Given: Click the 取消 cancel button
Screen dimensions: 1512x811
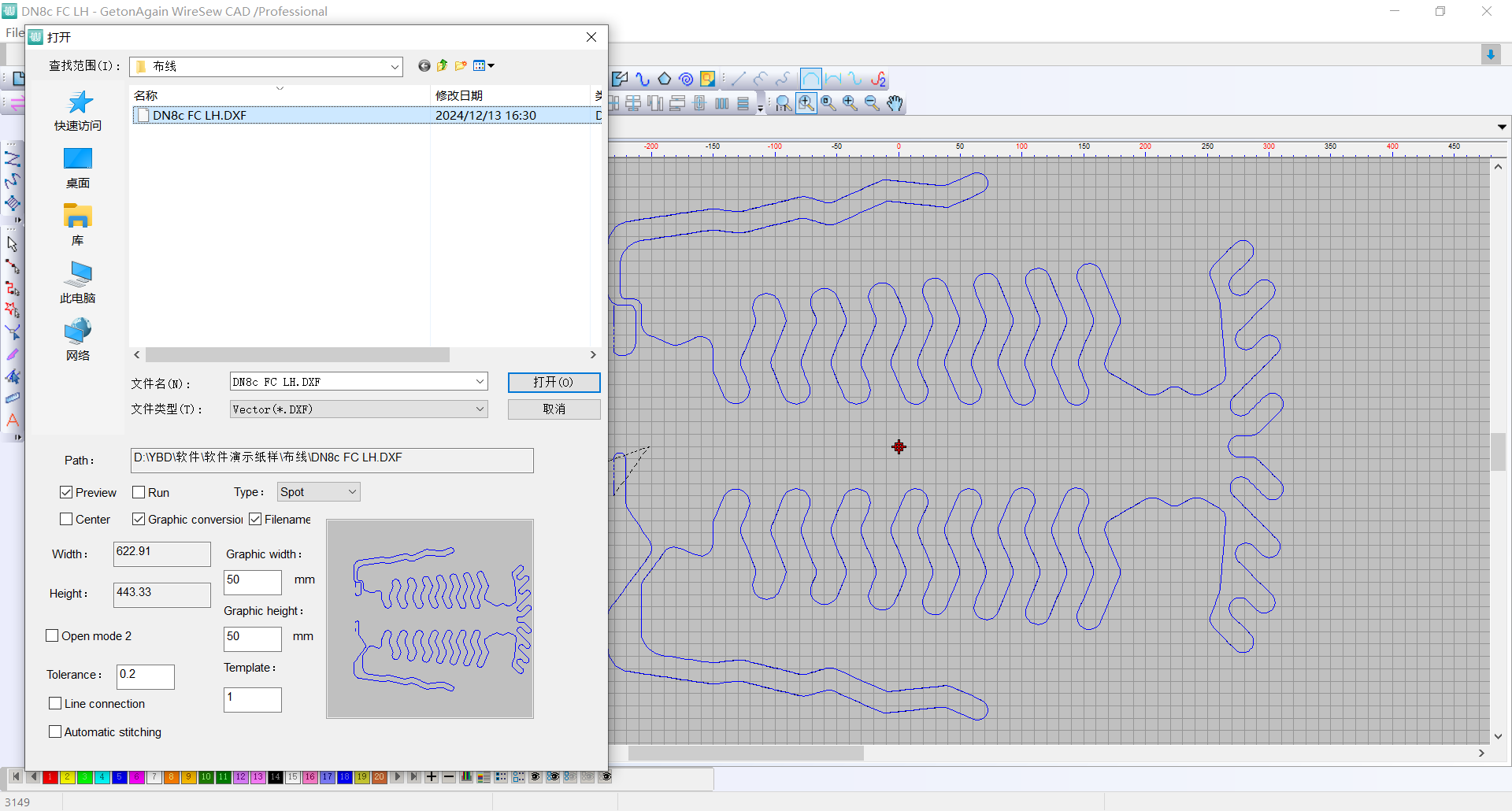Looking at the screenshot, I should click(x=554, y=409).
